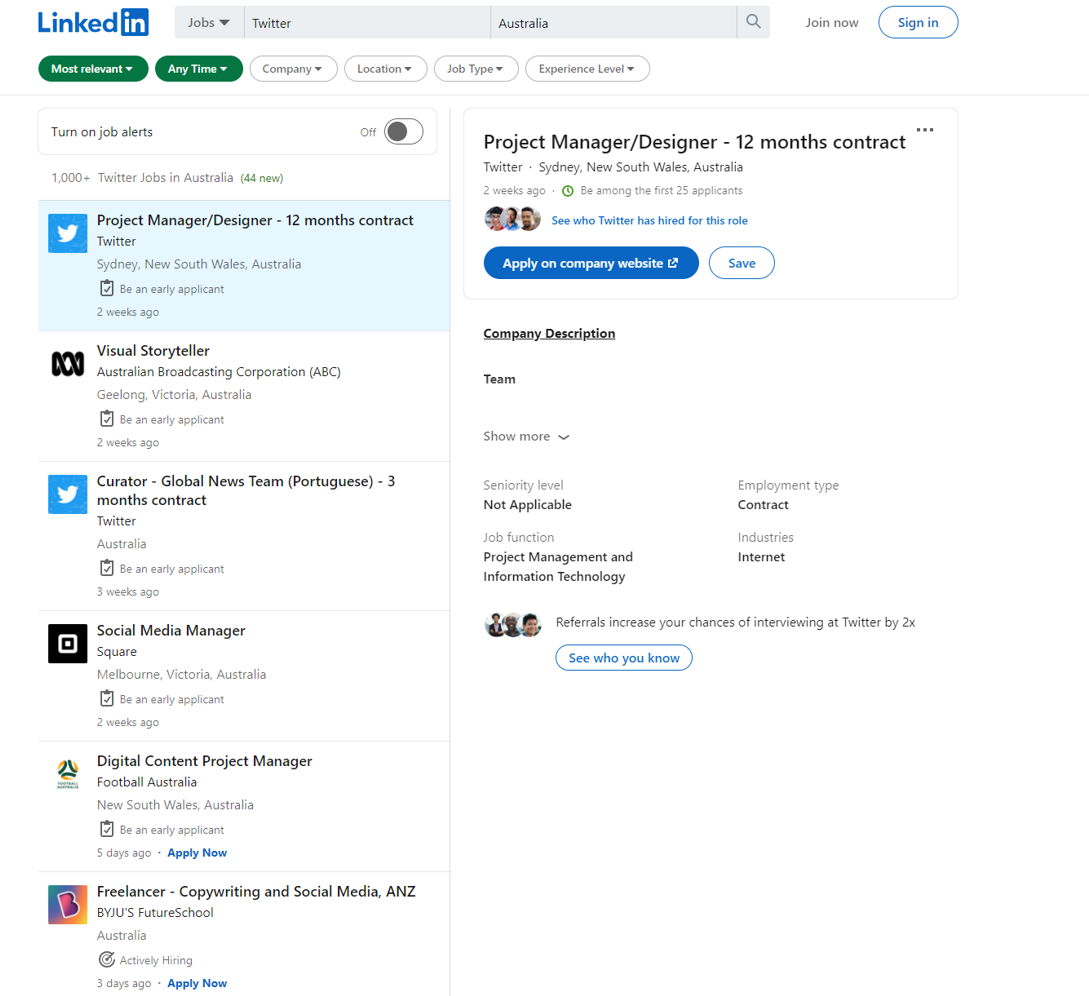Click early applicant clipboard icon under Social Media Manager
Image resolution: width=1089 pixels, height=996 pixels.
click(x=106, y=699)
